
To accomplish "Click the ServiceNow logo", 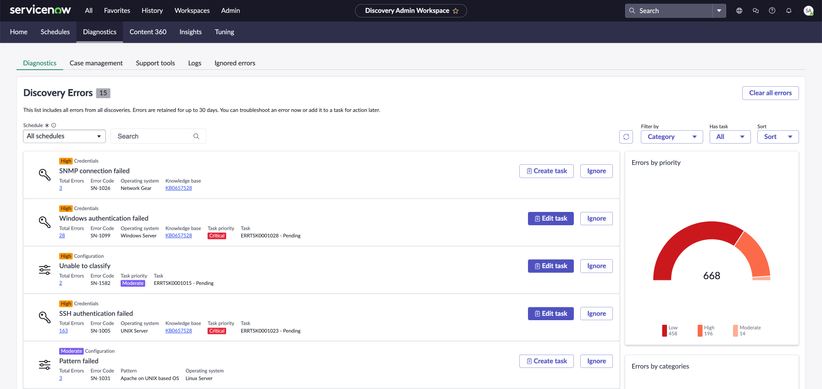I will coord(41,10).
